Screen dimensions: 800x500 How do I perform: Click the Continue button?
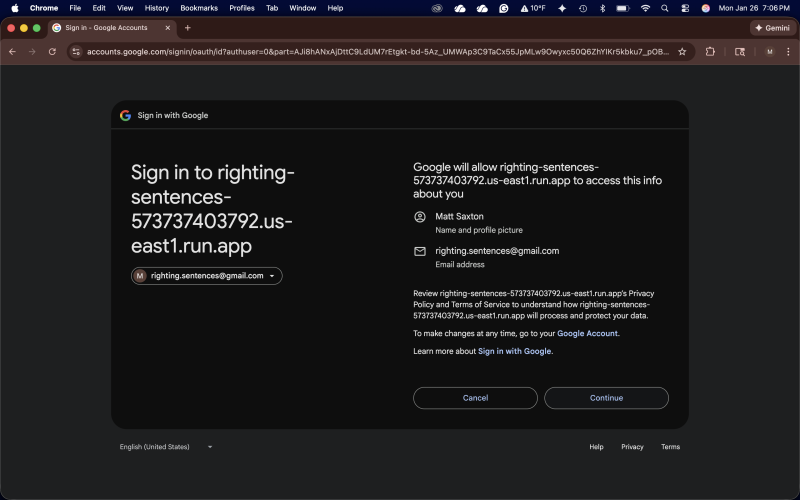(x=606, y=398)
